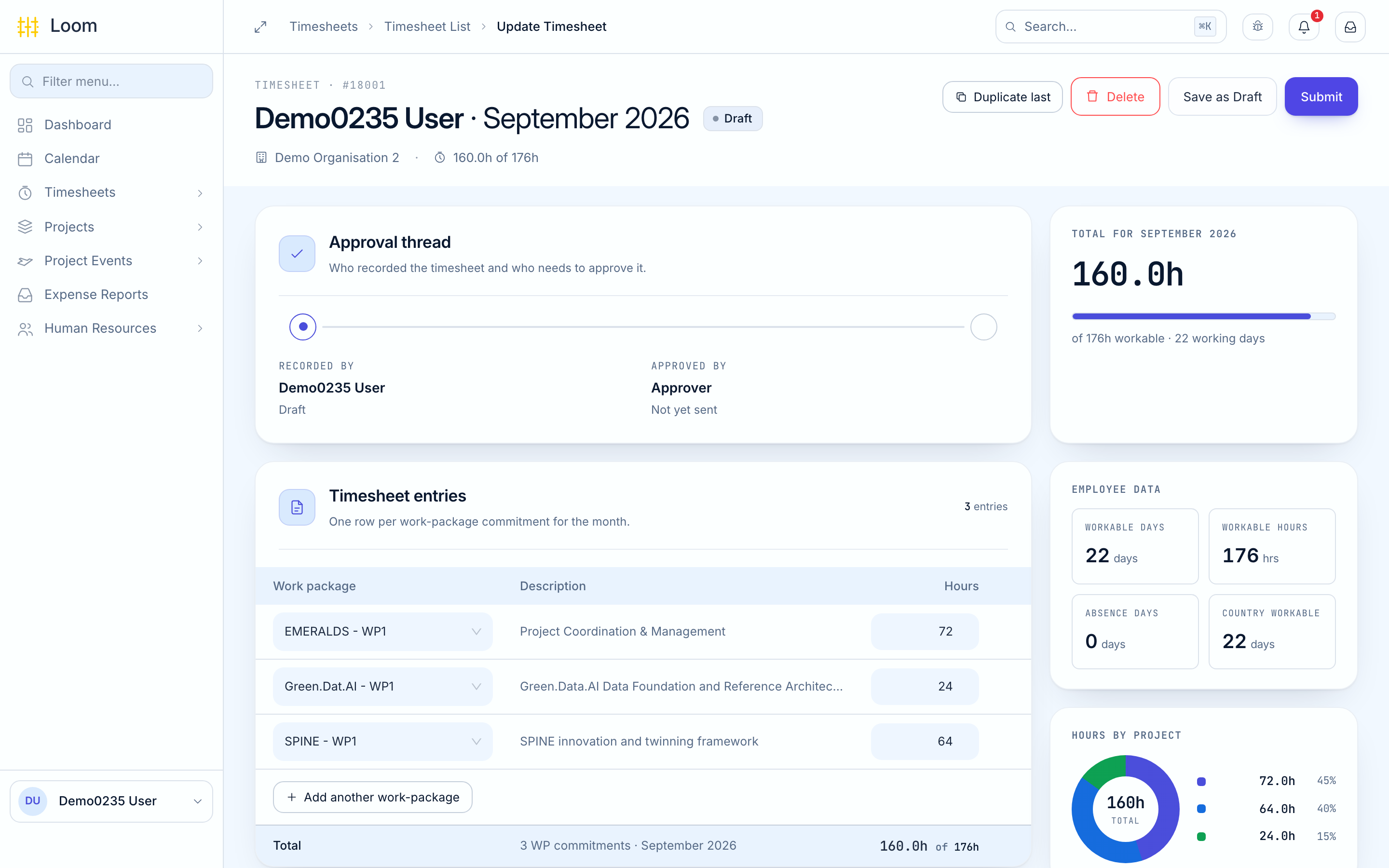Click the Loom logo icon
1389x868 pixels.
click(27, 27)
